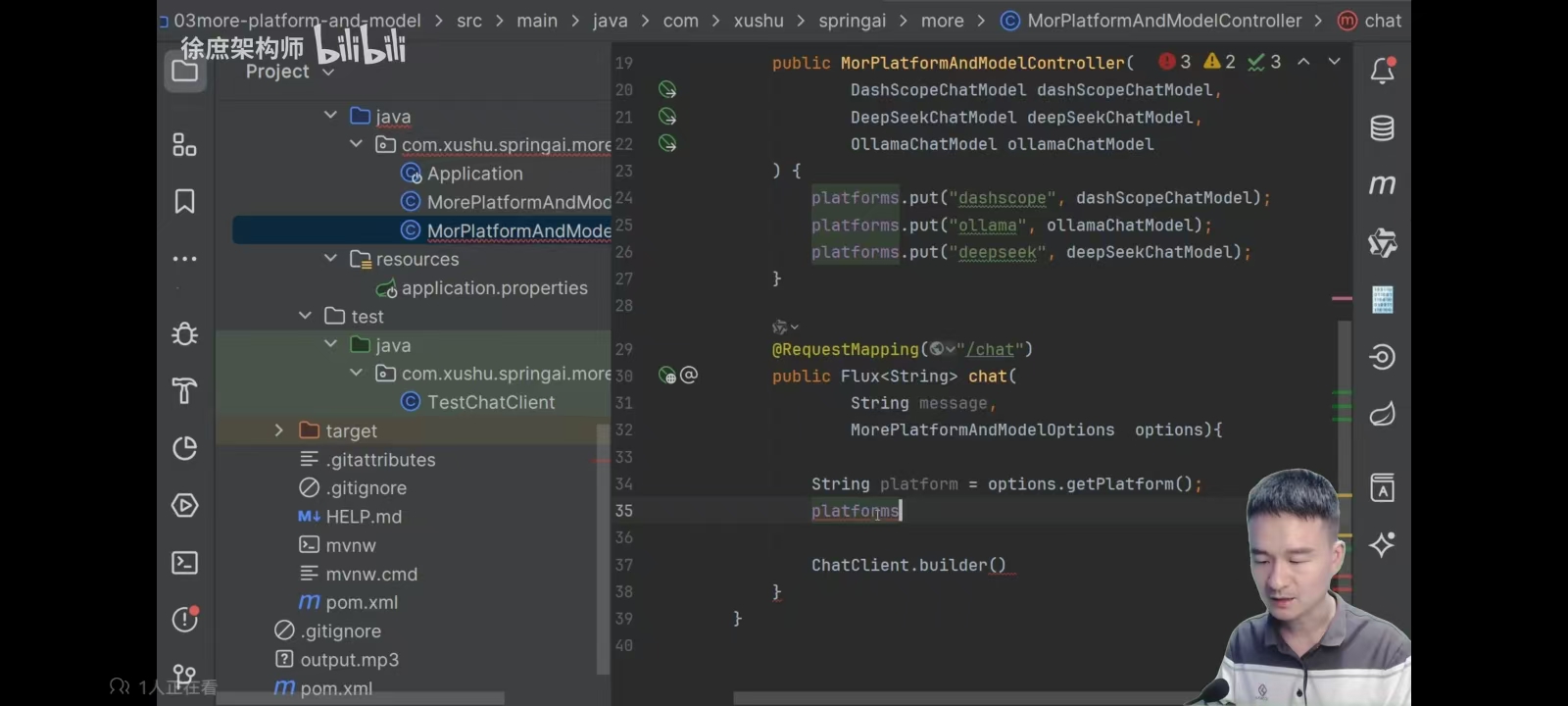1568x706 pixels.
Task: Select breadcrumb springai
Action: point(852,21)
